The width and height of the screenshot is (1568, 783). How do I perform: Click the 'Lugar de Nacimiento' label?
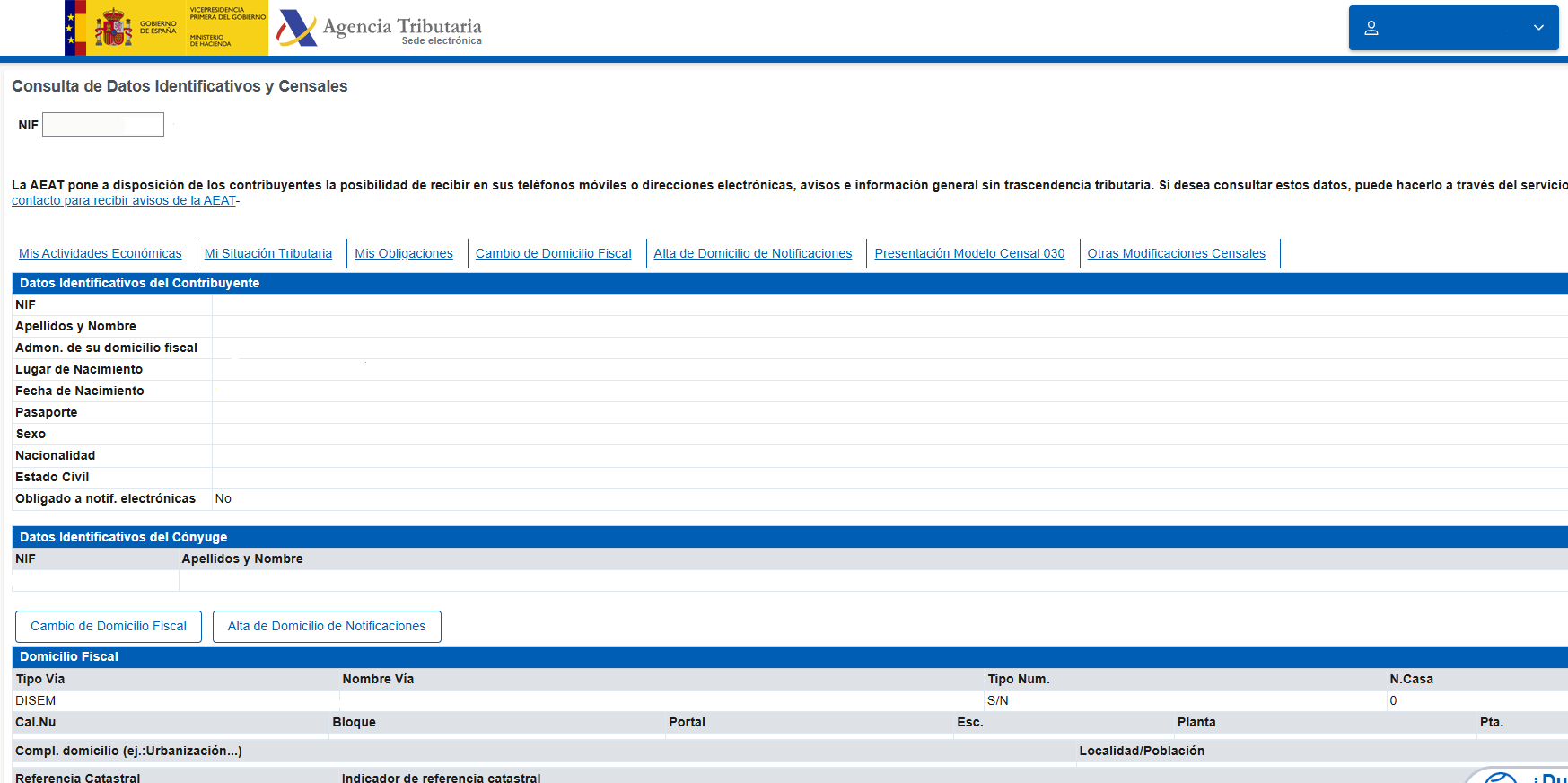pyautogui.click(x=79, y=369)
